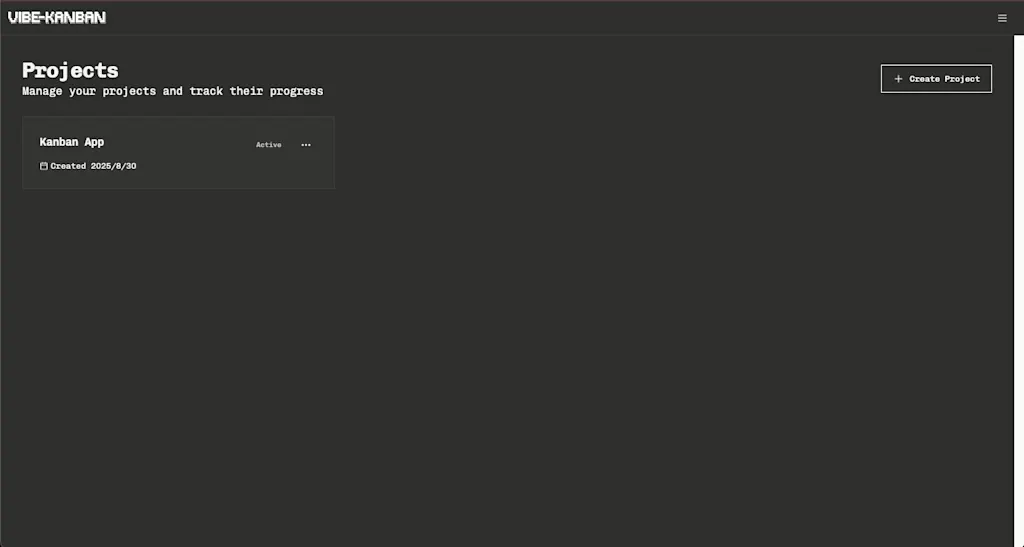1024x547 pixels.
Task: Click the empty lower area of Kanban App card
Action: 178,180
